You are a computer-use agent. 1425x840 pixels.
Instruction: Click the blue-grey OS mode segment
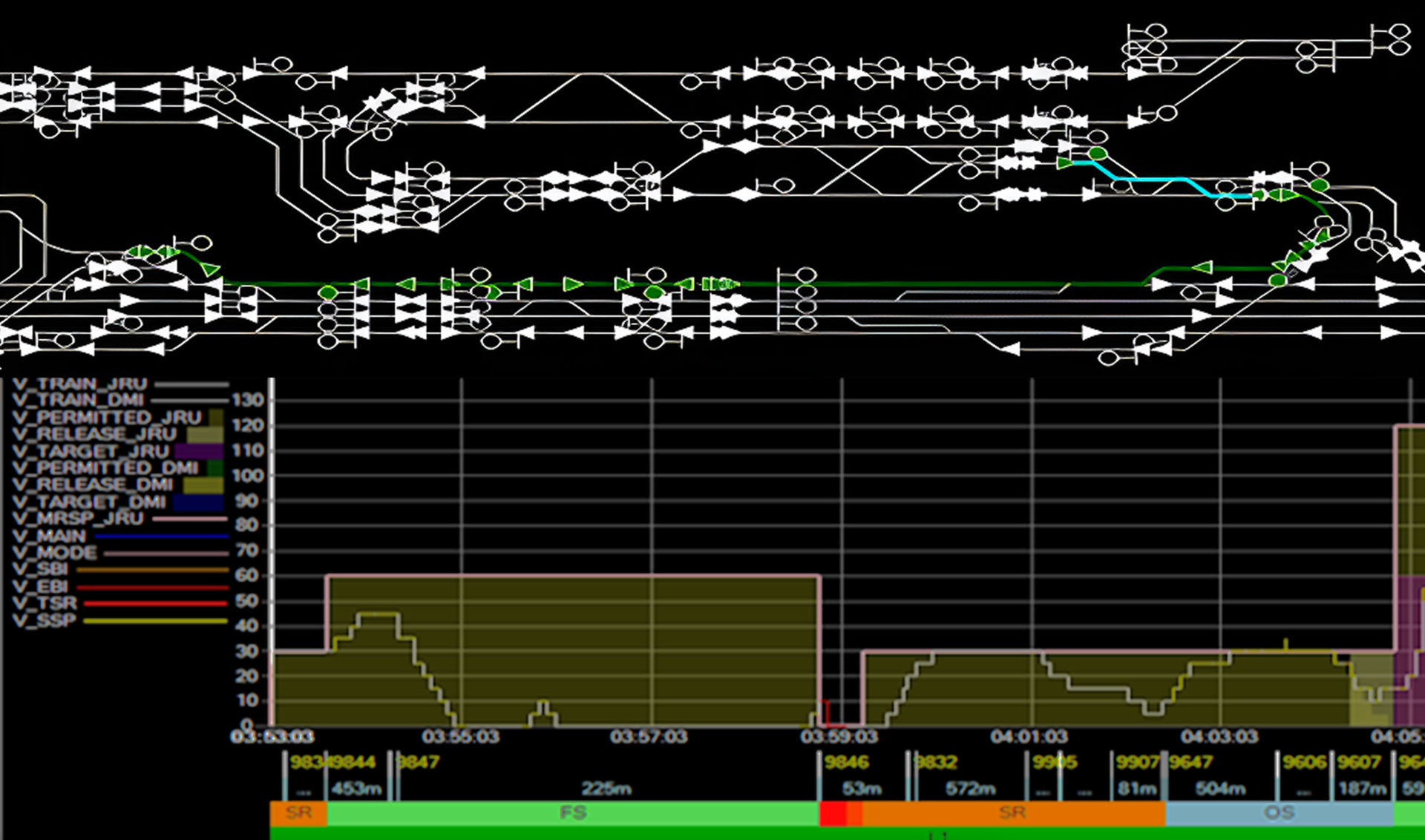(1279, 813)
